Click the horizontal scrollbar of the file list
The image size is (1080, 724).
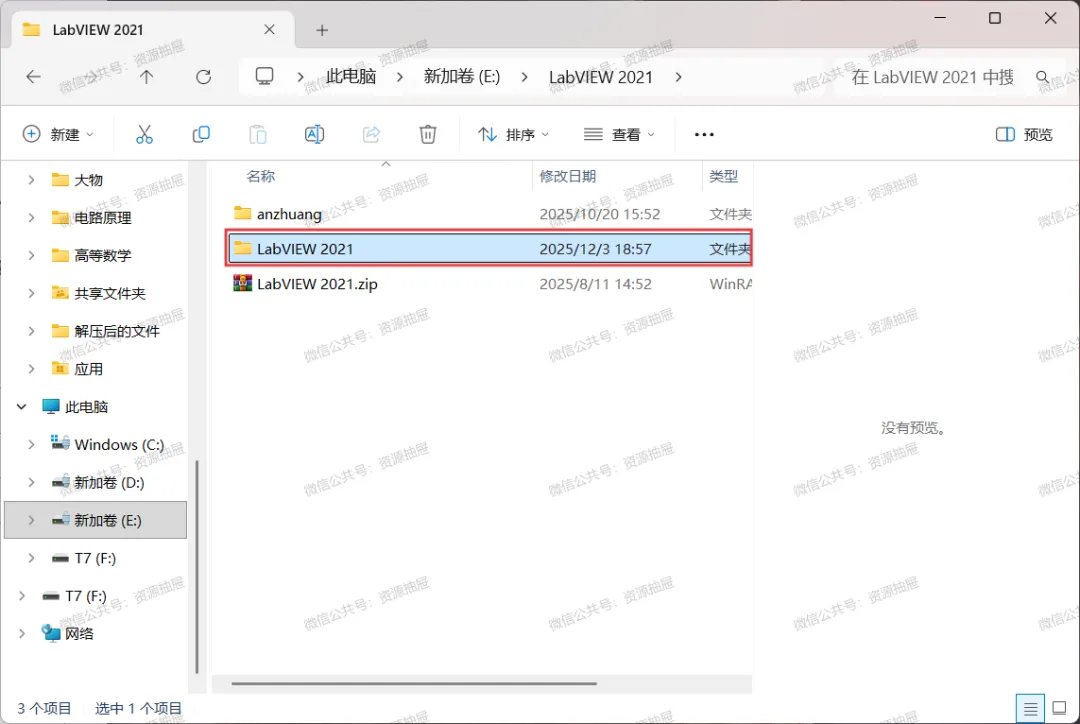tap(414, 684)
